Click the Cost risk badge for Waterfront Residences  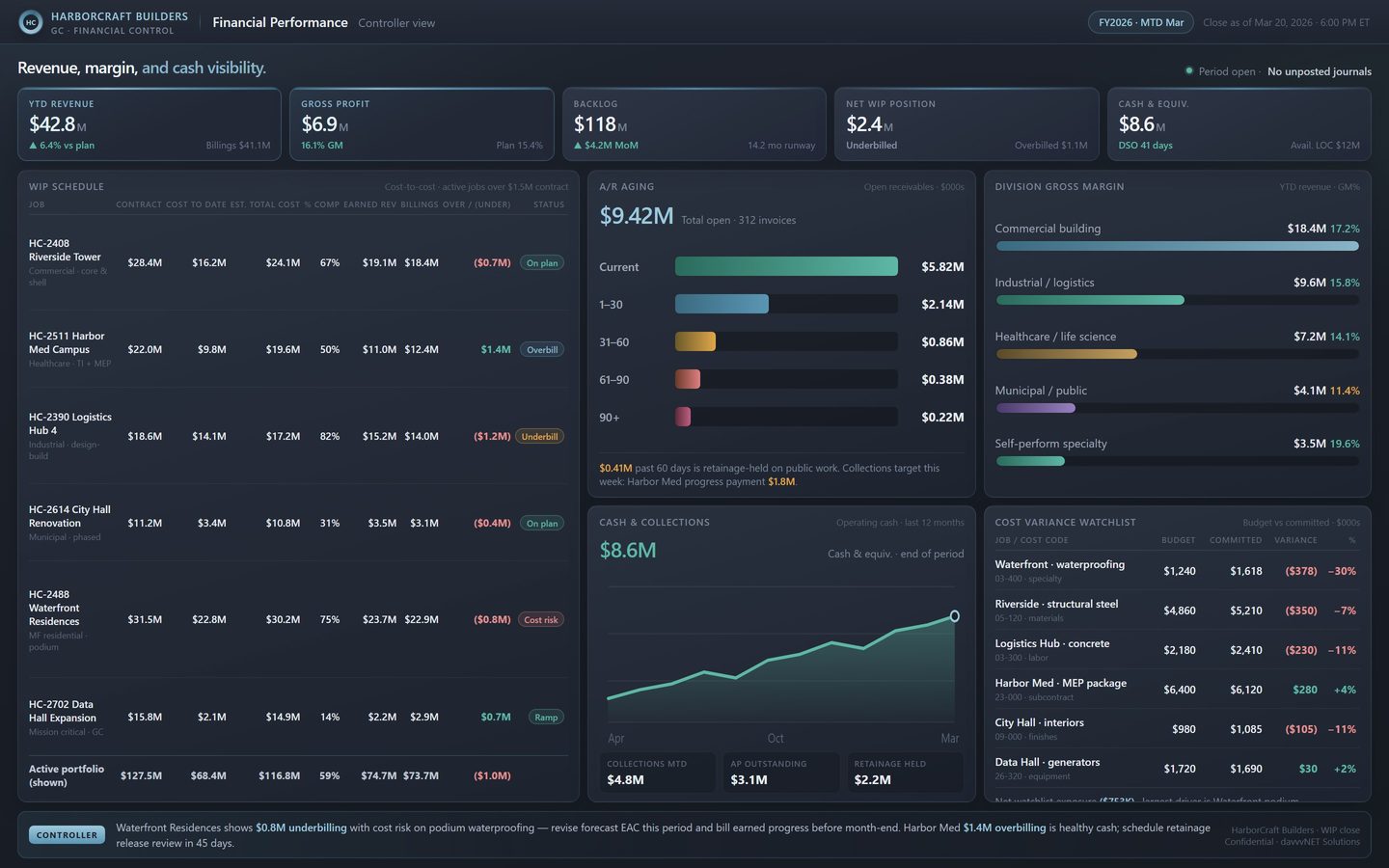tap(541, 619)
